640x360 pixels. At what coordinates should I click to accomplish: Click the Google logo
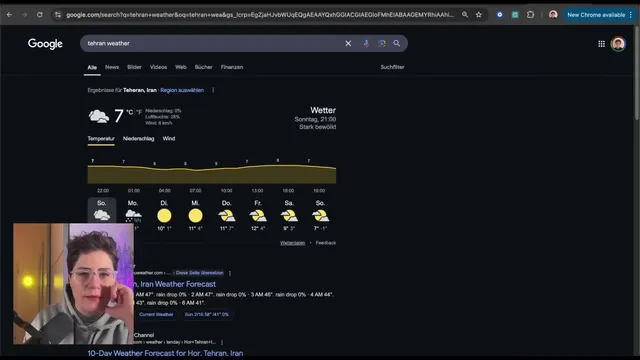pos(45,44)
